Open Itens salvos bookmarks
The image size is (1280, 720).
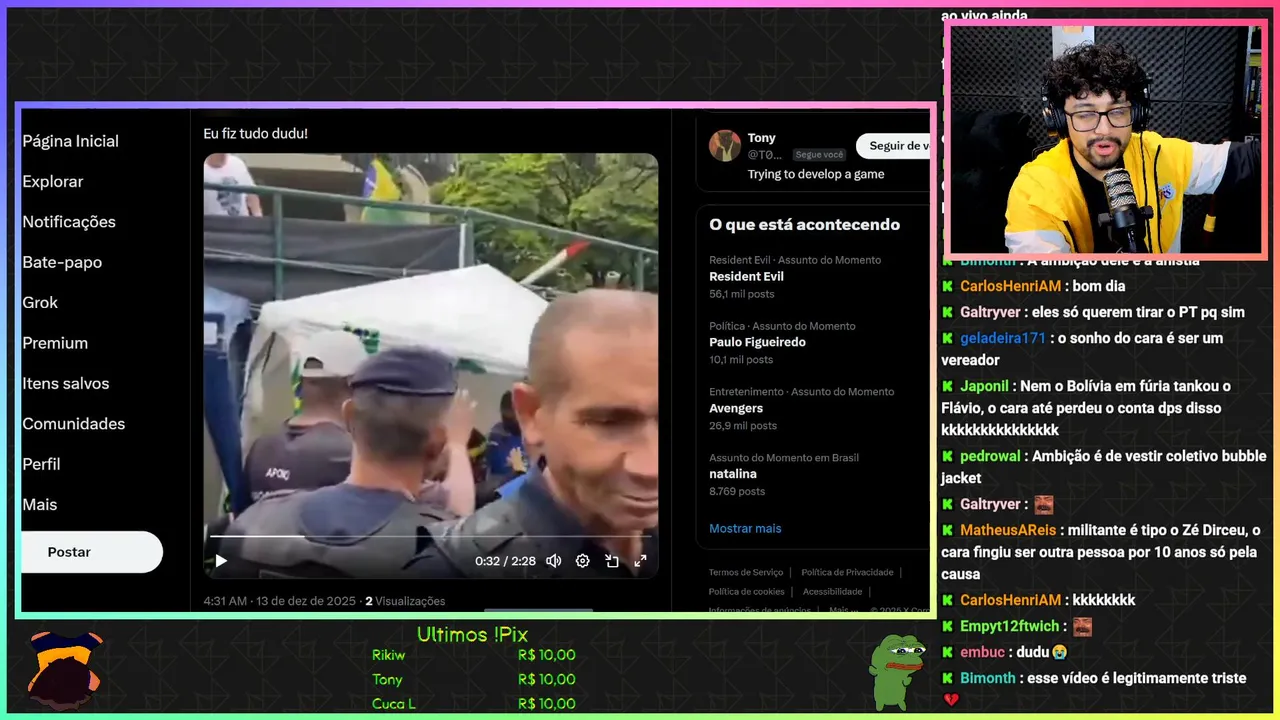[66, 383]
